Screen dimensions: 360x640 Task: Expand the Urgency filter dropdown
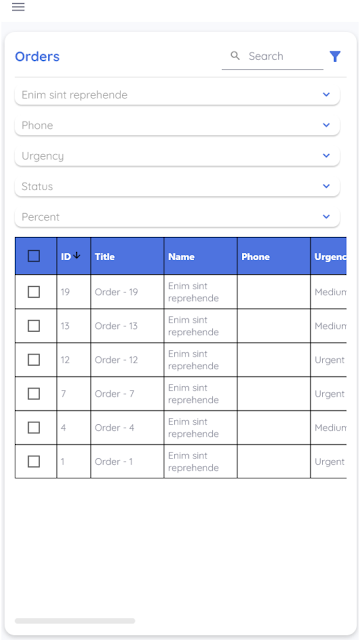(x=177, y=156)
